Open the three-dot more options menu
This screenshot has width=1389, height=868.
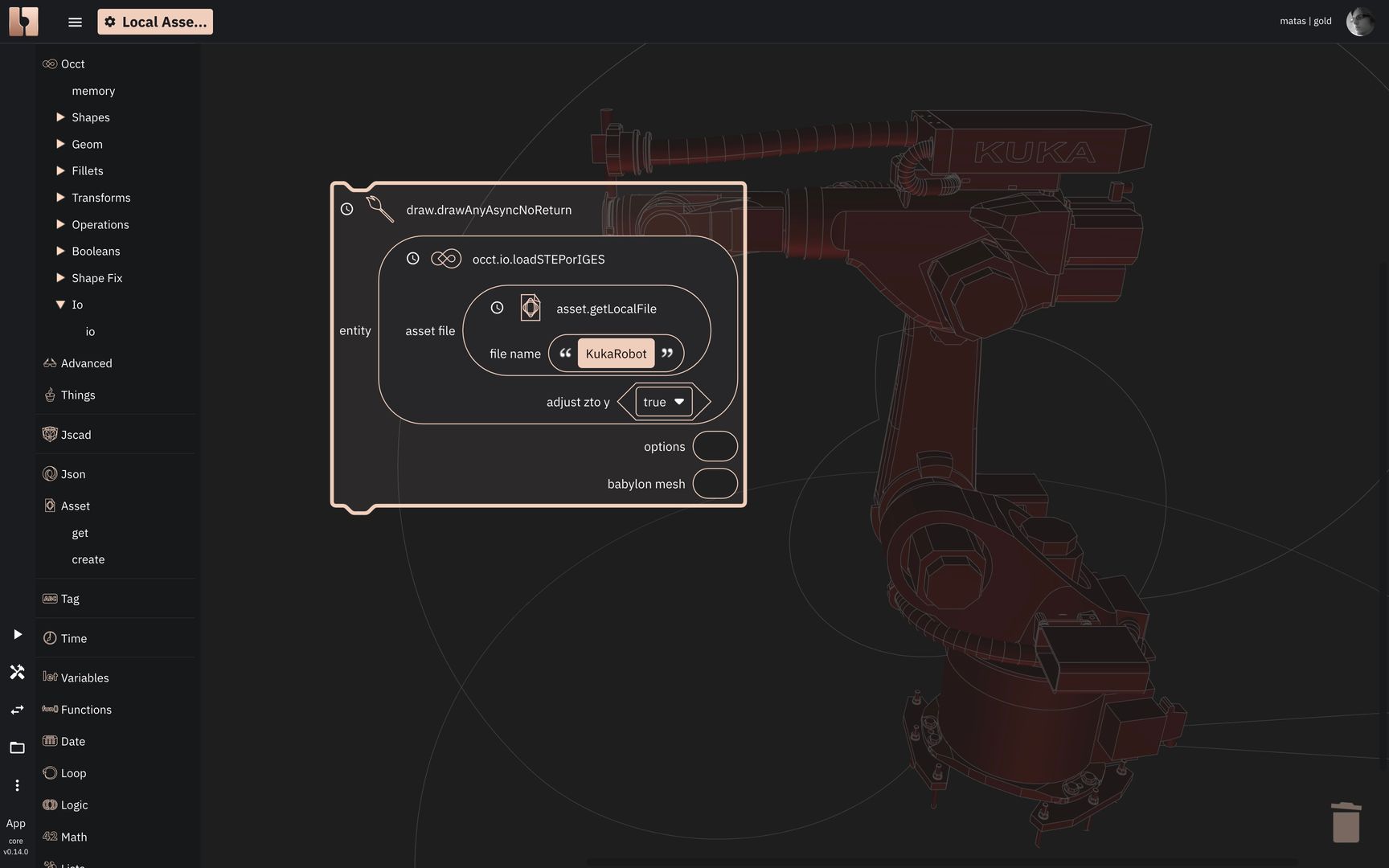coord(17,785)
